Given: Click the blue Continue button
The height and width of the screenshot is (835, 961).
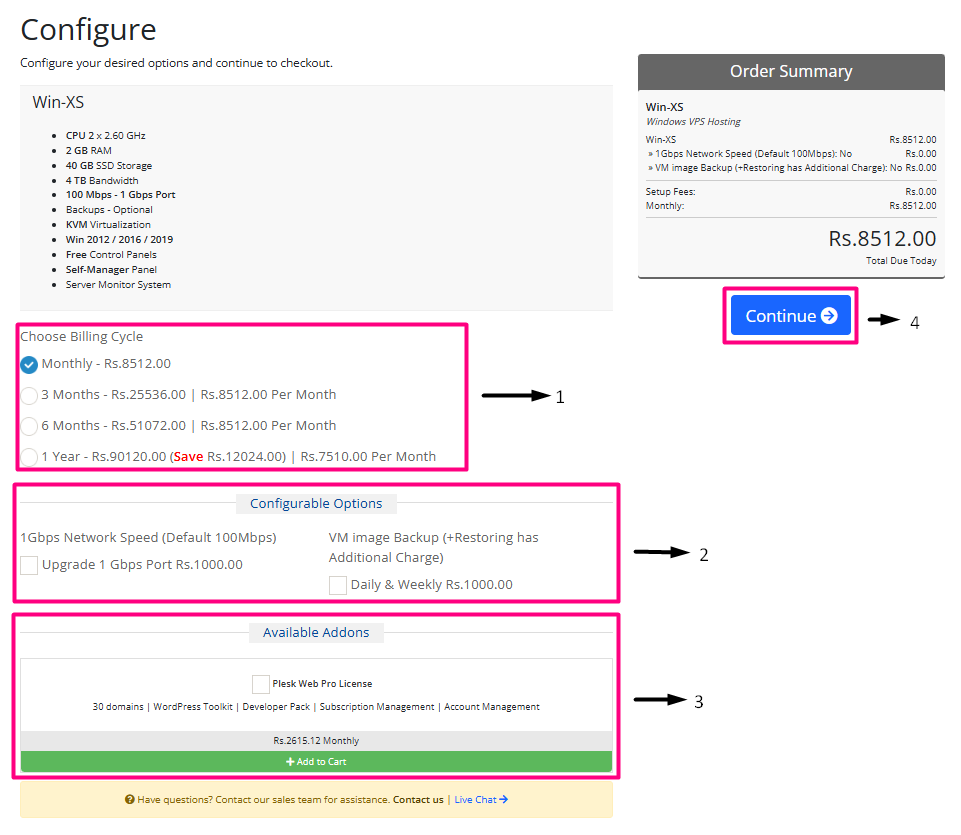Looking at the screenshot, I should pos(790,315).
